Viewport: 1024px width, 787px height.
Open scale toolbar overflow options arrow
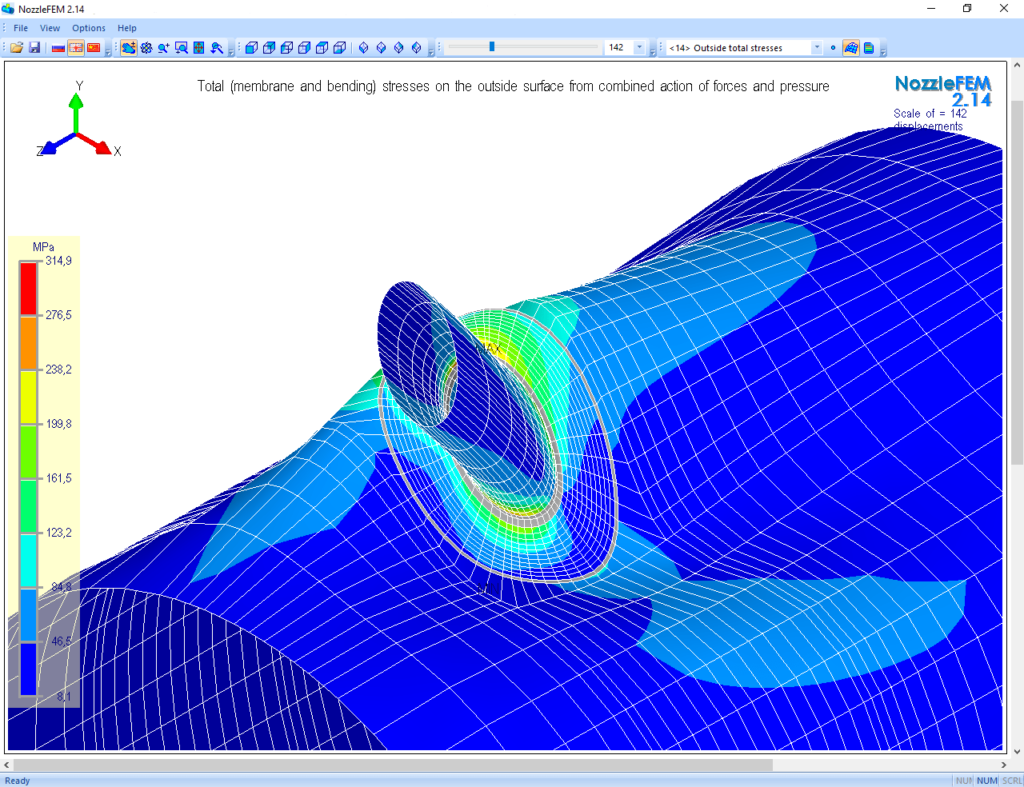652,50
